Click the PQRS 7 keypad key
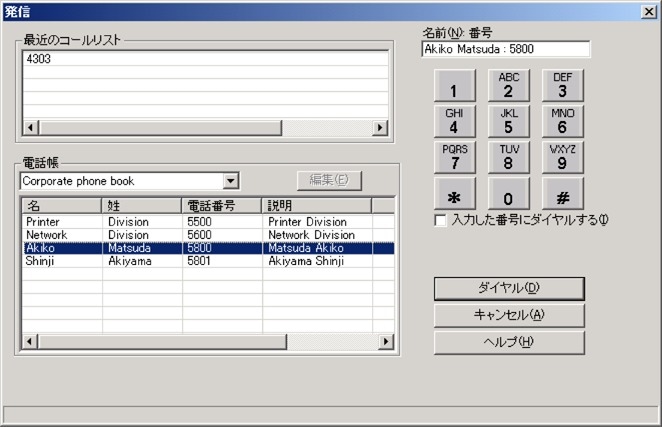This screenshot has height=427, width=662. tap(454, 157)
